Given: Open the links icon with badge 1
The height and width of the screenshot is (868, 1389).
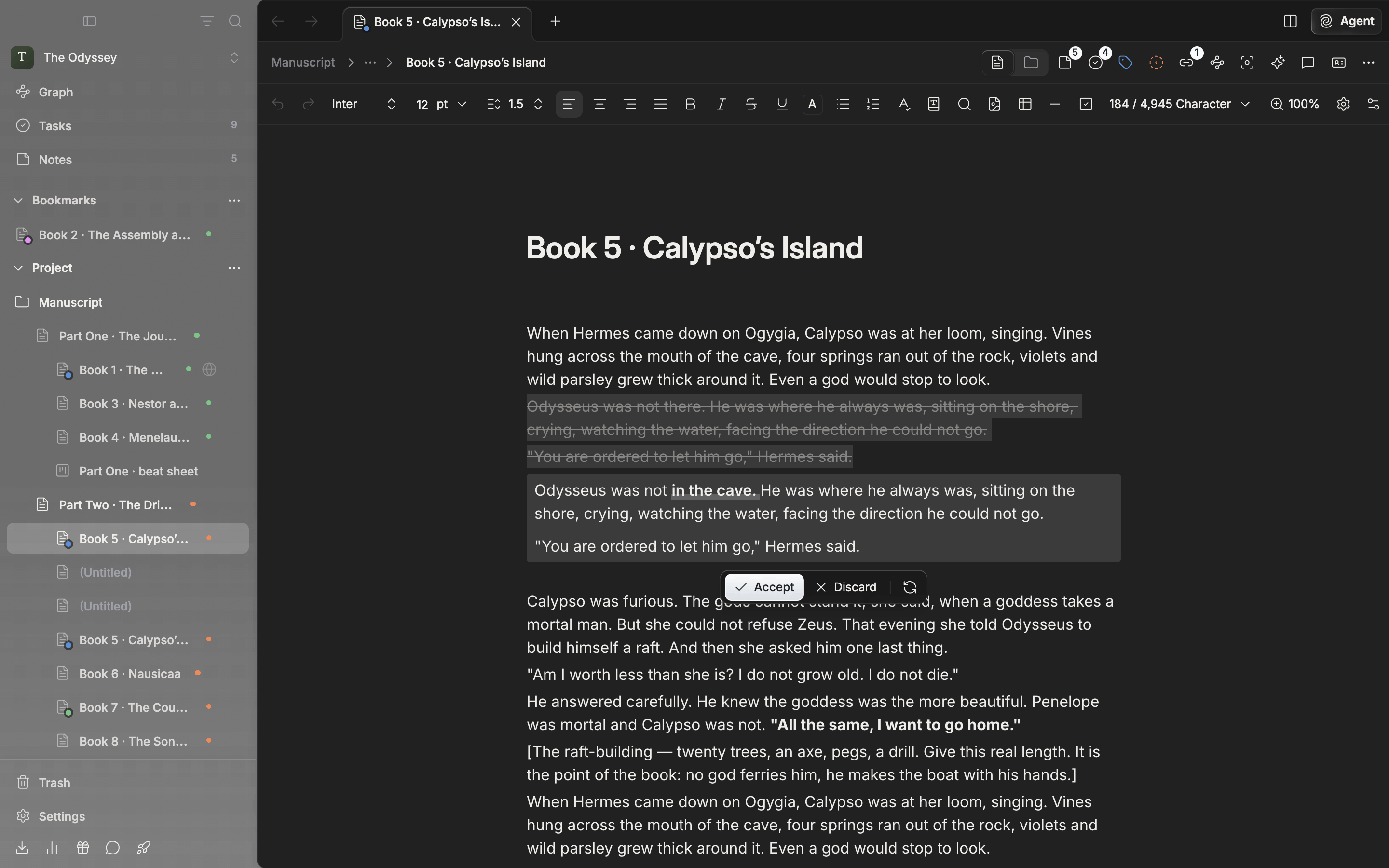Looking at the screenshot, I should 1186,63.
